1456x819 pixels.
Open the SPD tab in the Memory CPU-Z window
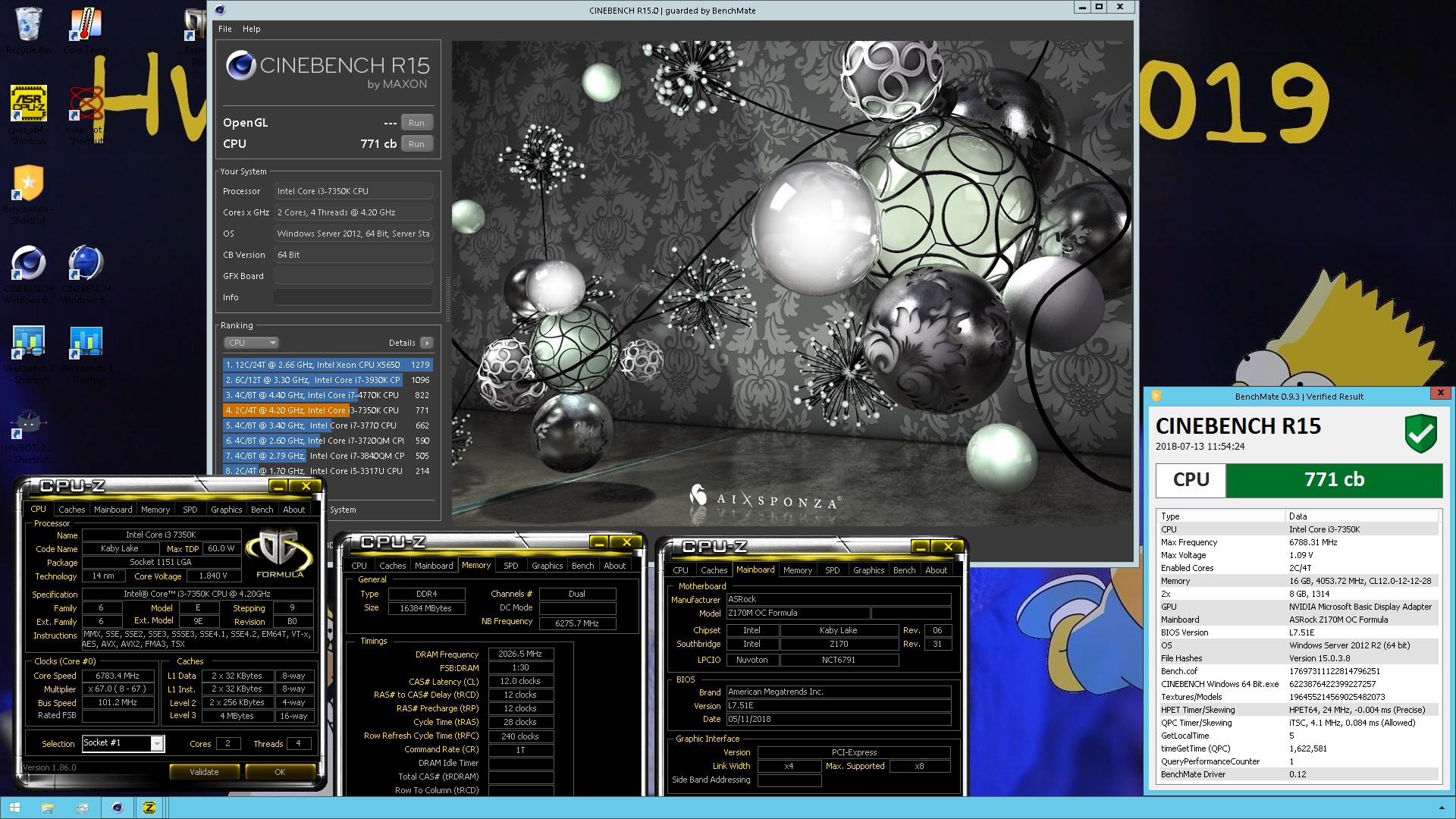coord(511,566)
